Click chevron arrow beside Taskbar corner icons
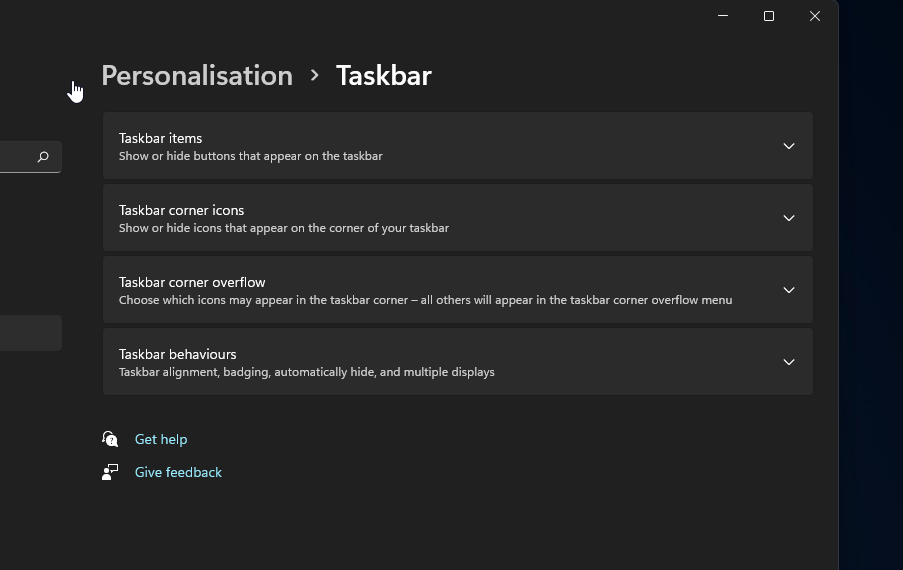 coord(789,218)
